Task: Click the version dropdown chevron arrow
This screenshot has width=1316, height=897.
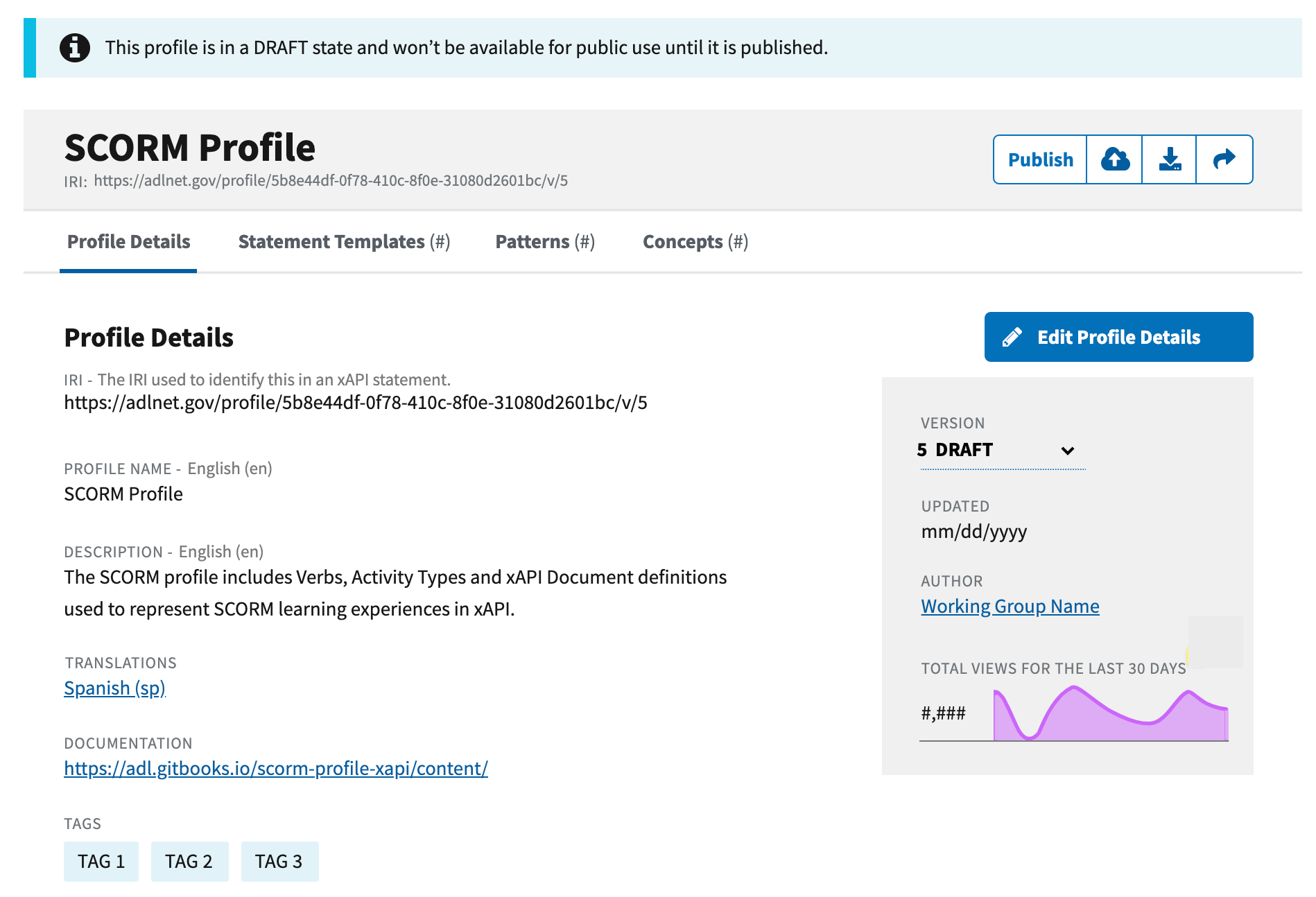Action: 1067,451
